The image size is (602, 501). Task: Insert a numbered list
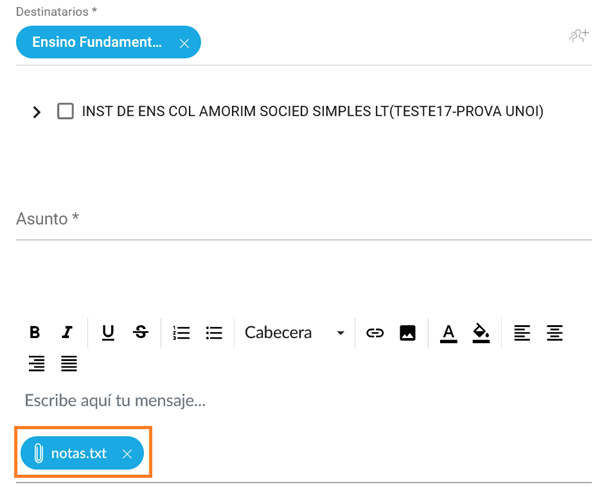[181, 333]
